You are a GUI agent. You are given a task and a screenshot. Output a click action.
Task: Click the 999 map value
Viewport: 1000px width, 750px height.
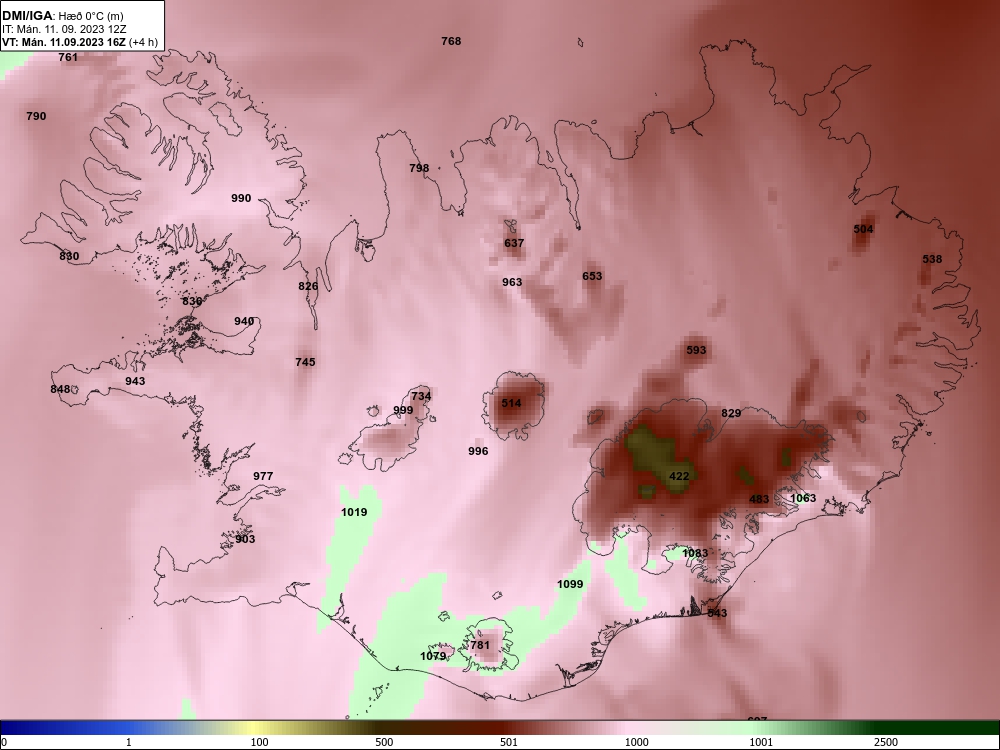[x=403, y=410]
